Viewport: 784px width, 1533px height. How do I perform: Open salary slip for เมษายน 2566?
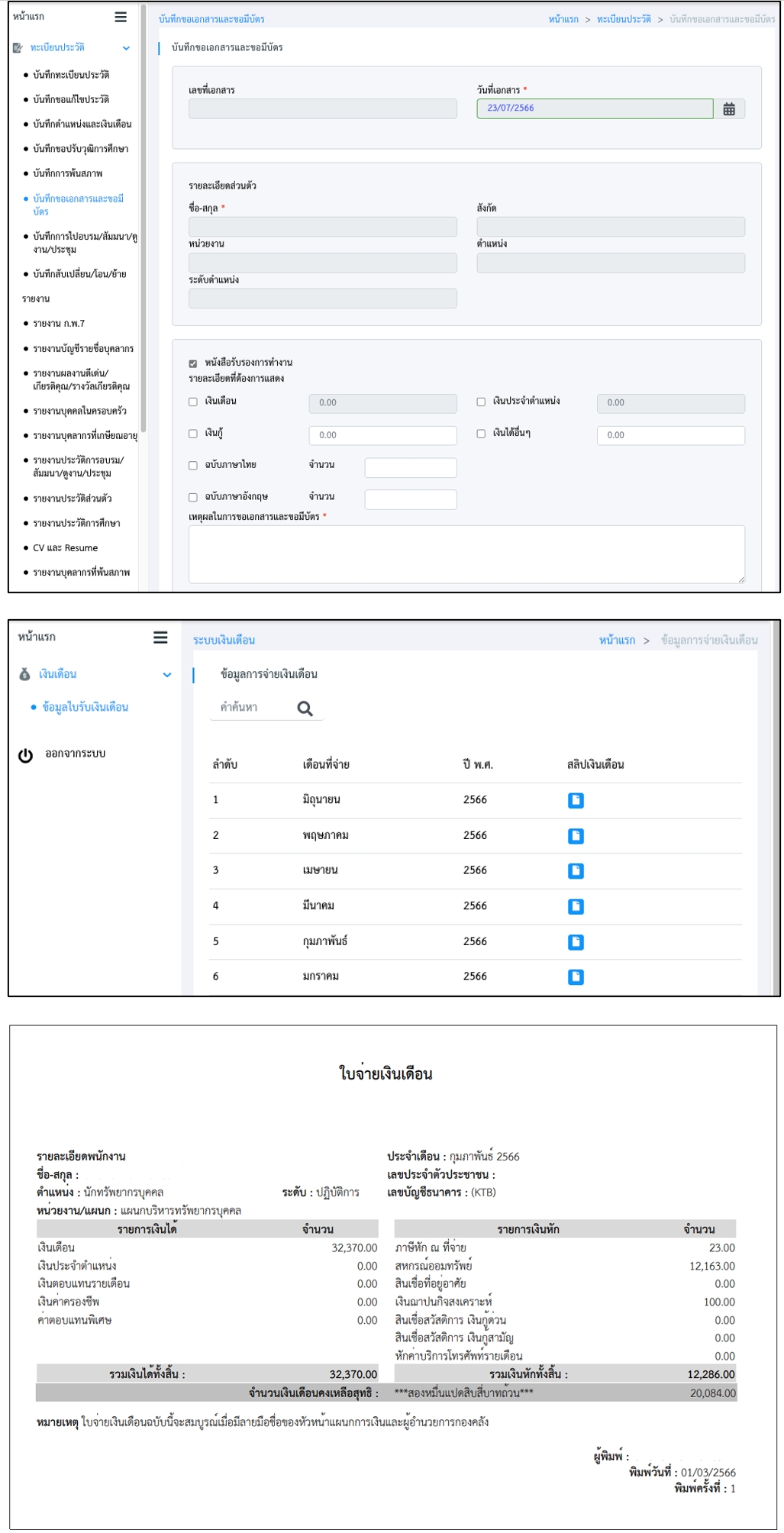pos(576,870)
